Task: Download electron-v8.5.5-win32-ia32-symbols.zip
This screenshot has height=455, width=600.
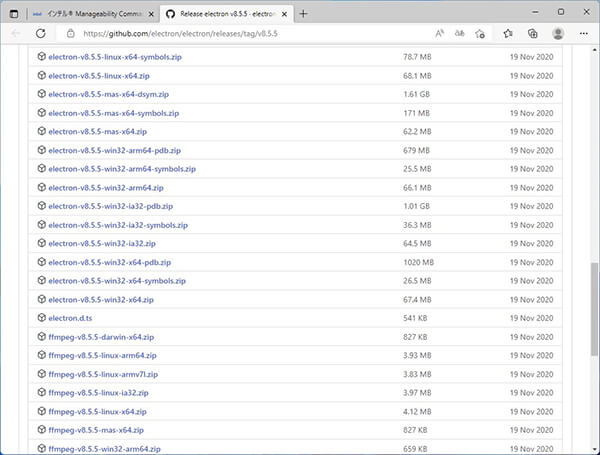Action: (x=118, y=225)
